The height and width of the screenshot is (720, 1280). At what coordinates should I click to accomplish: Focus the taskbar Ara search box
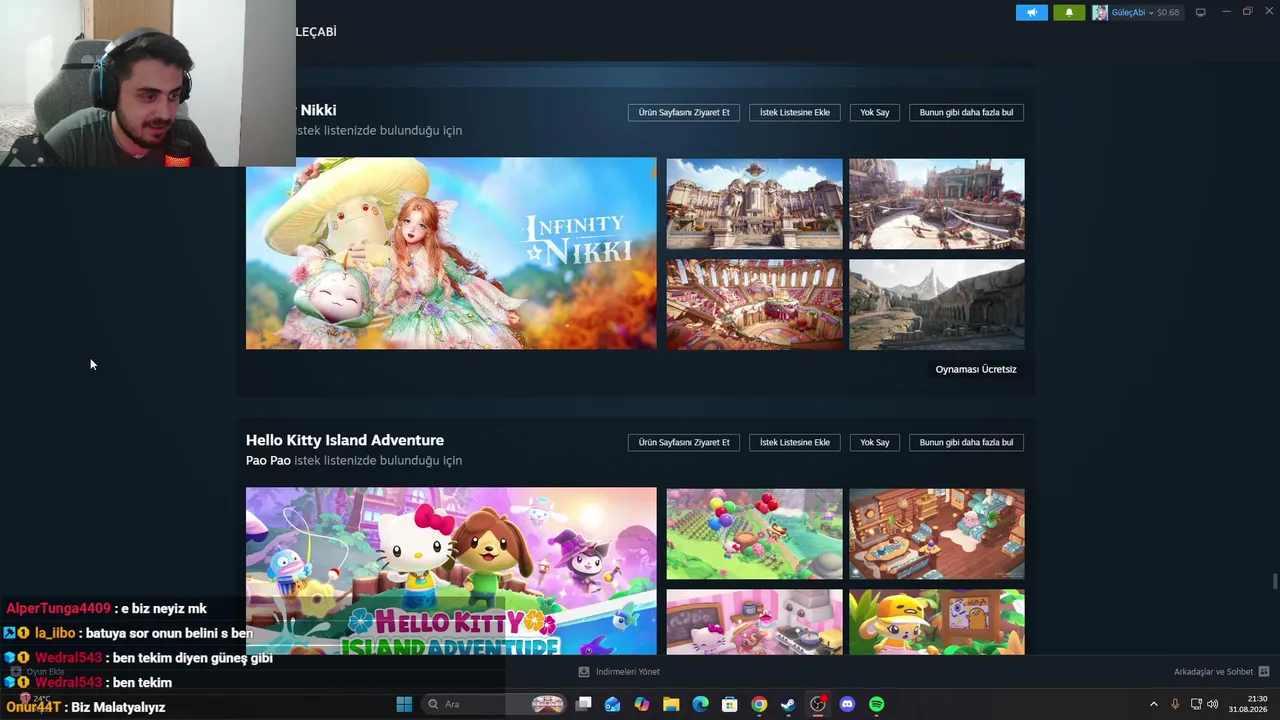click(x=496, y=704)
